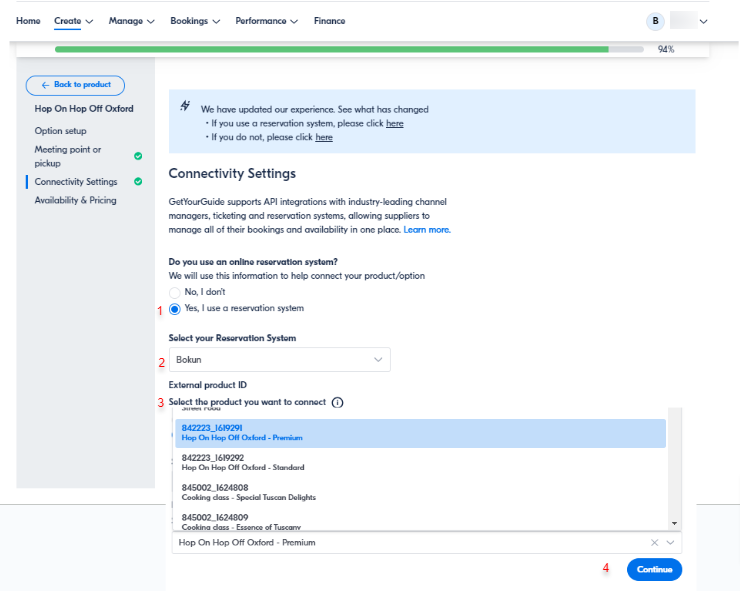Open the Learn more link
Screen dimensions: 740x591
point(427,230)
